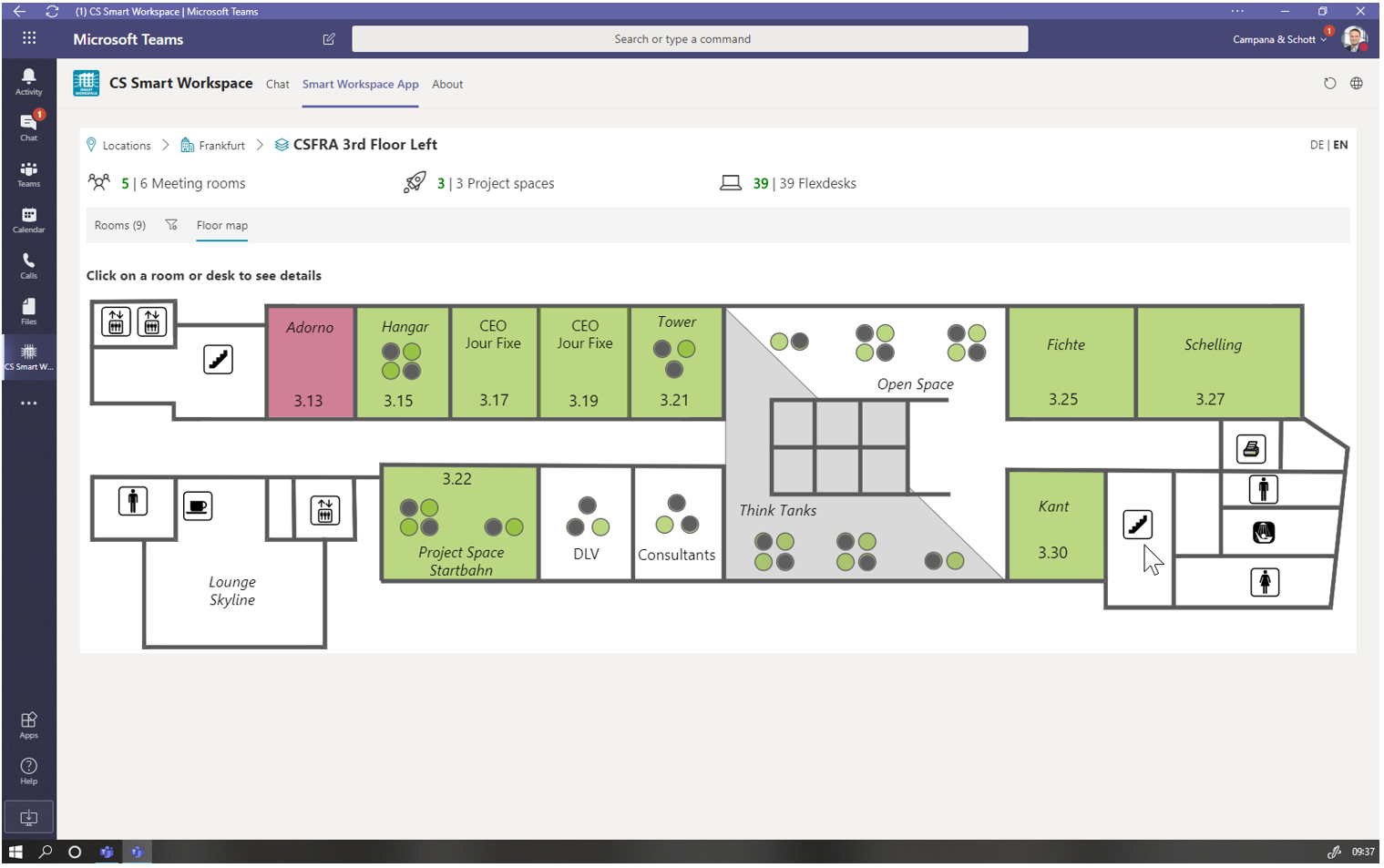This screenshot has height=868, width=1384.
Task: Switch to Rooms (9) tab
Action: (120, 225)
